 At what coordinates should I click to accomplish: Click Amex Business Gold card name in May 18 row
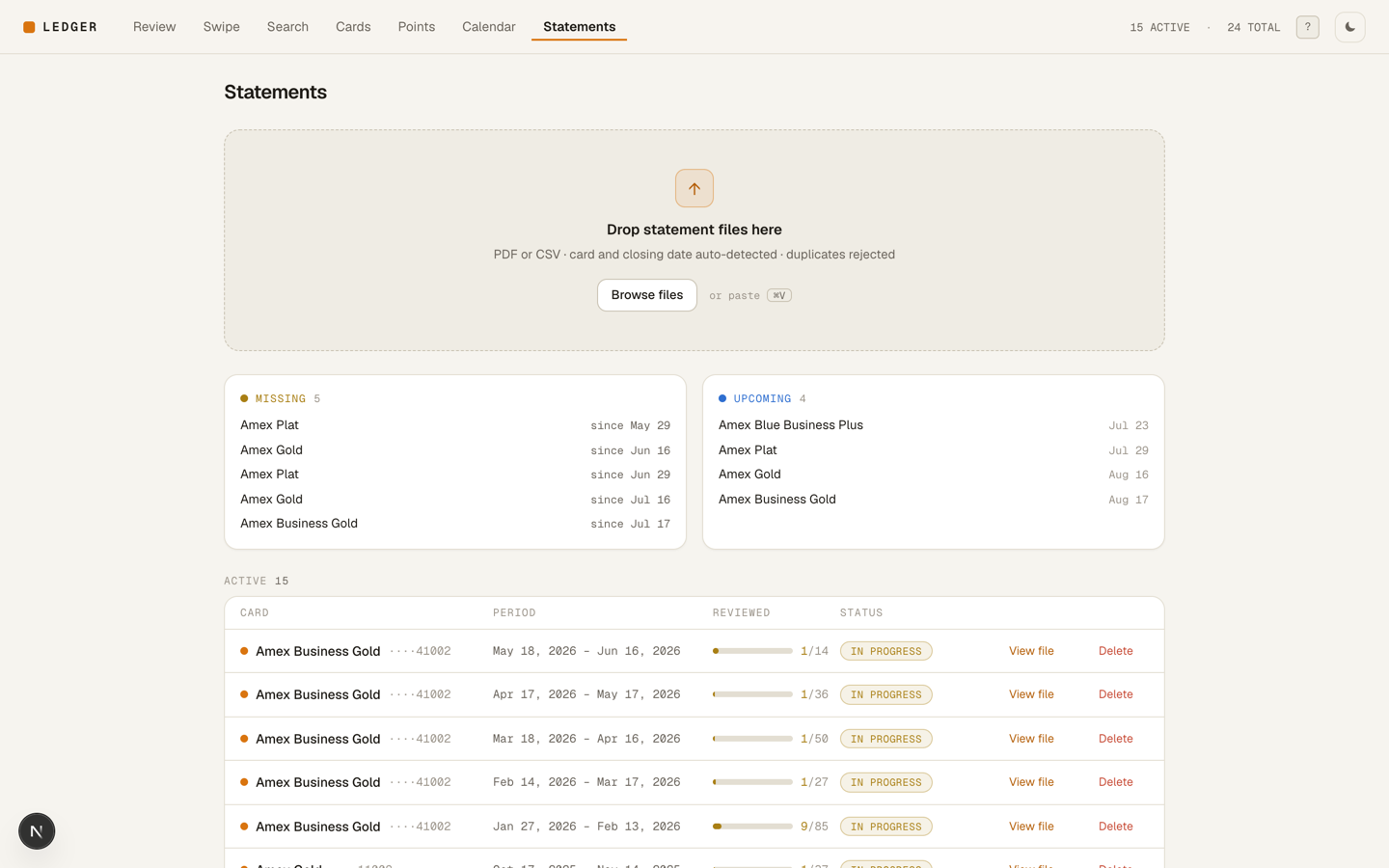(318, 651)
